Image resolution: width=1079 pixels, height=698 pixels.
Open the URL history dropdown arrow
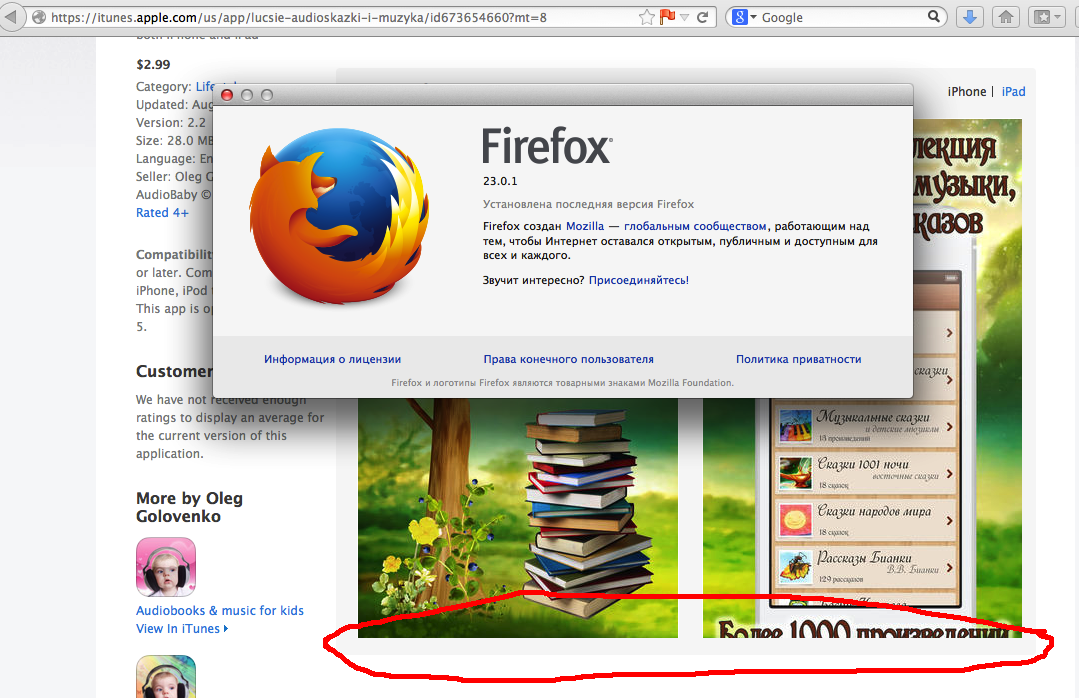[x=685, y=18]
